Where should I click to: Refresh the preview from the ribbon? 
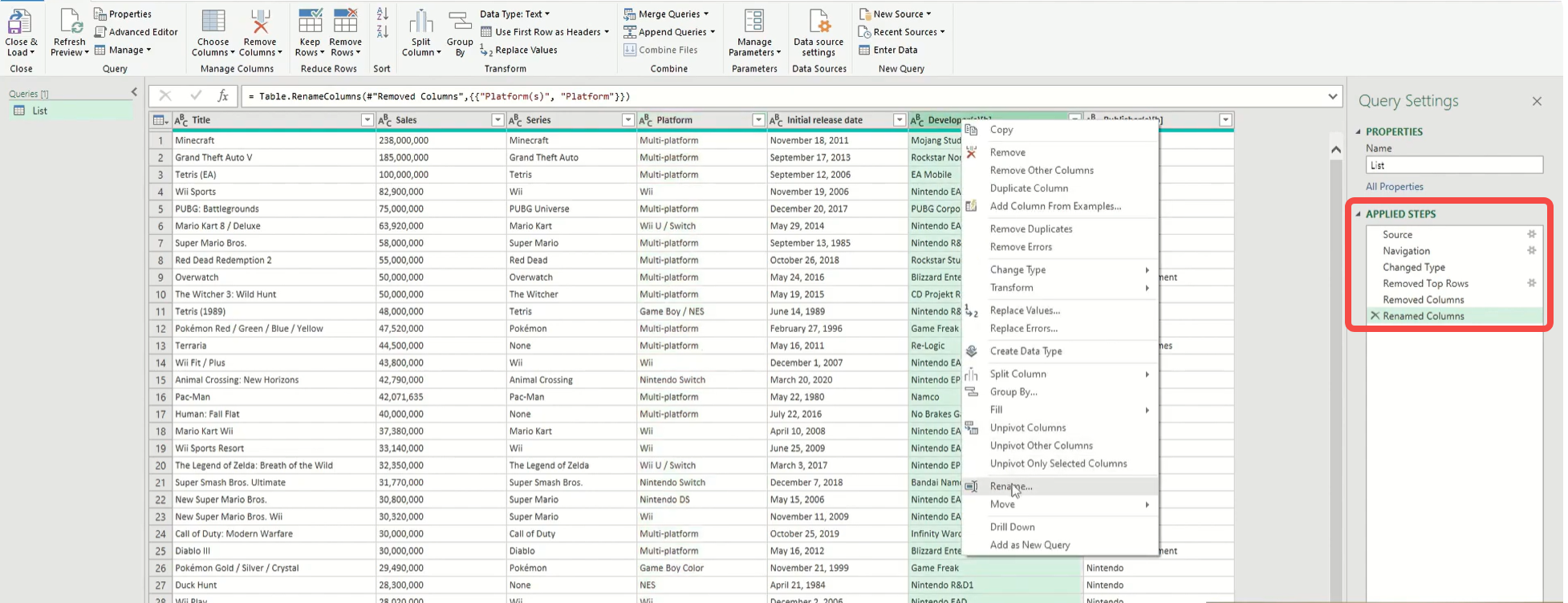(69, 32)
